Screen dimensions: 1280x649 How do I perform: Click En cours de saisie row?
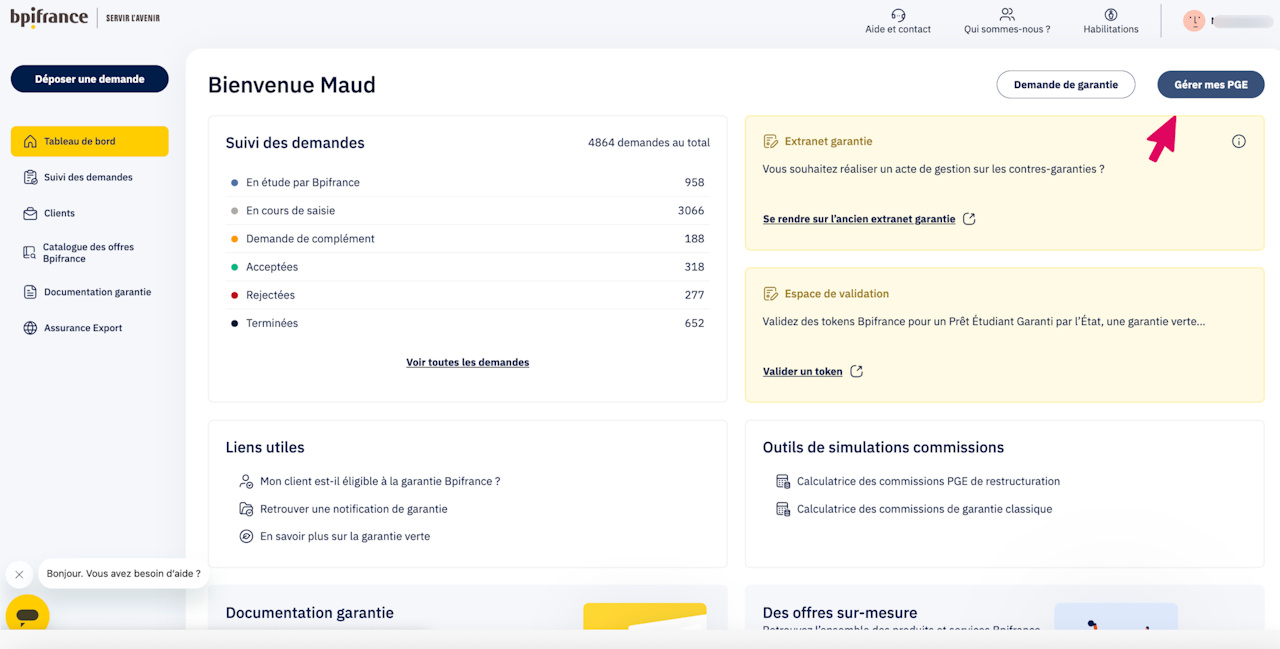click(468, 211)
